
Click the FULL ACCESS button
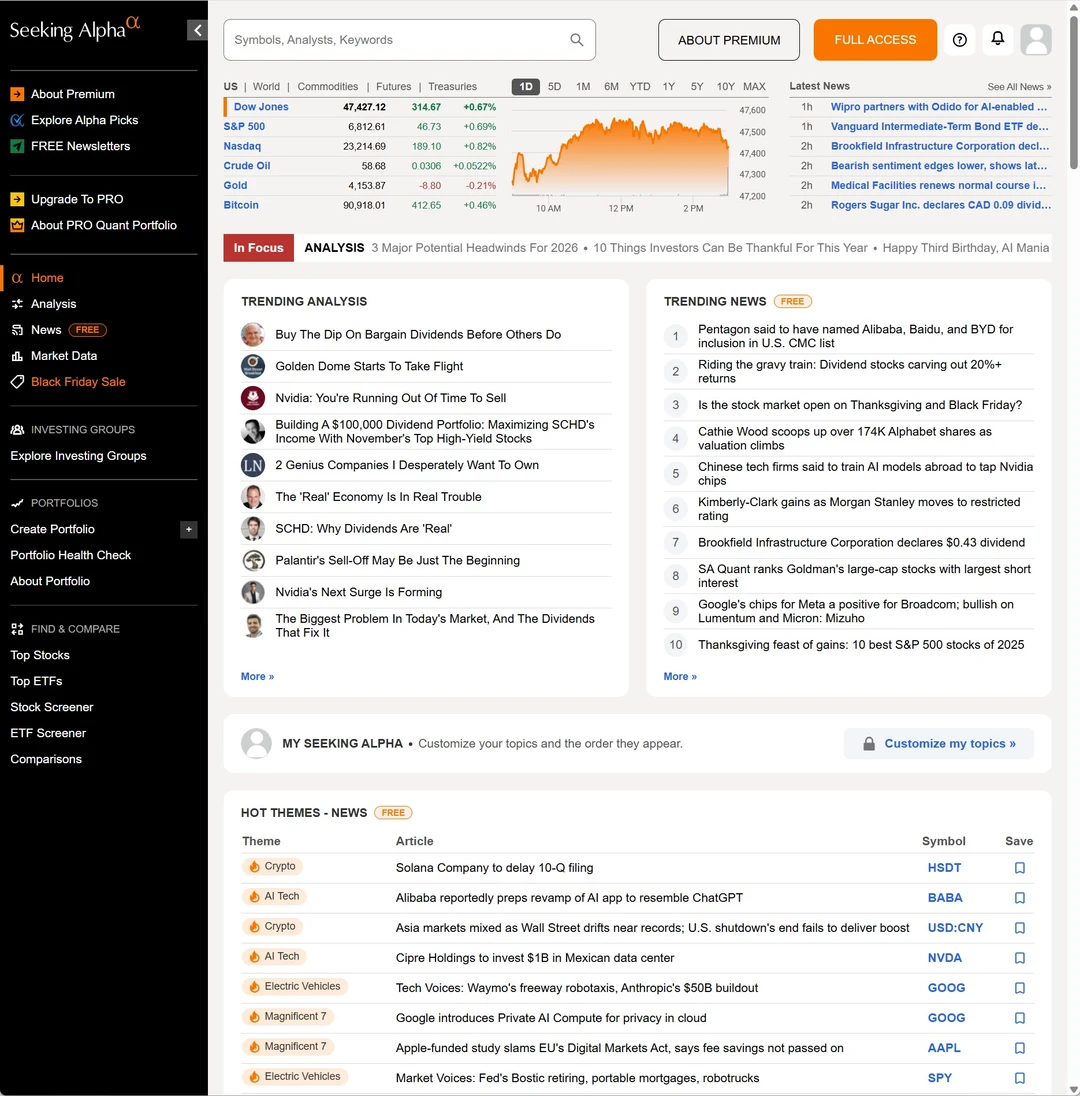point(875,40)
